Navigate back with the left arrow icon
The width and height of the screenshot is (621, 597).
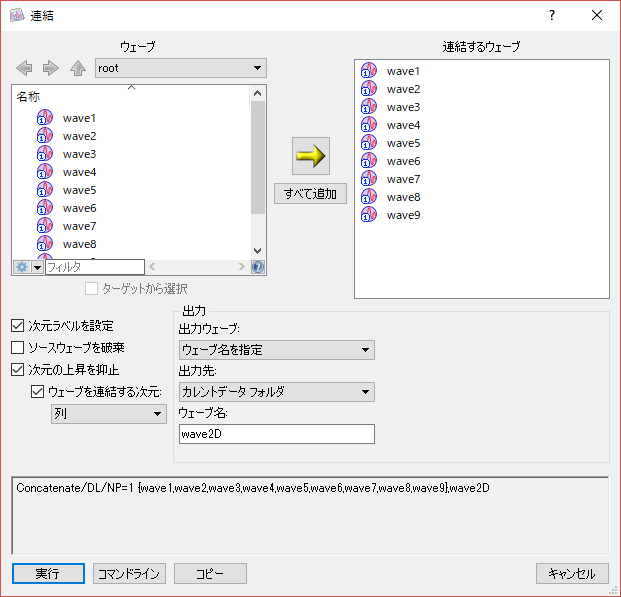coord(25,68)
